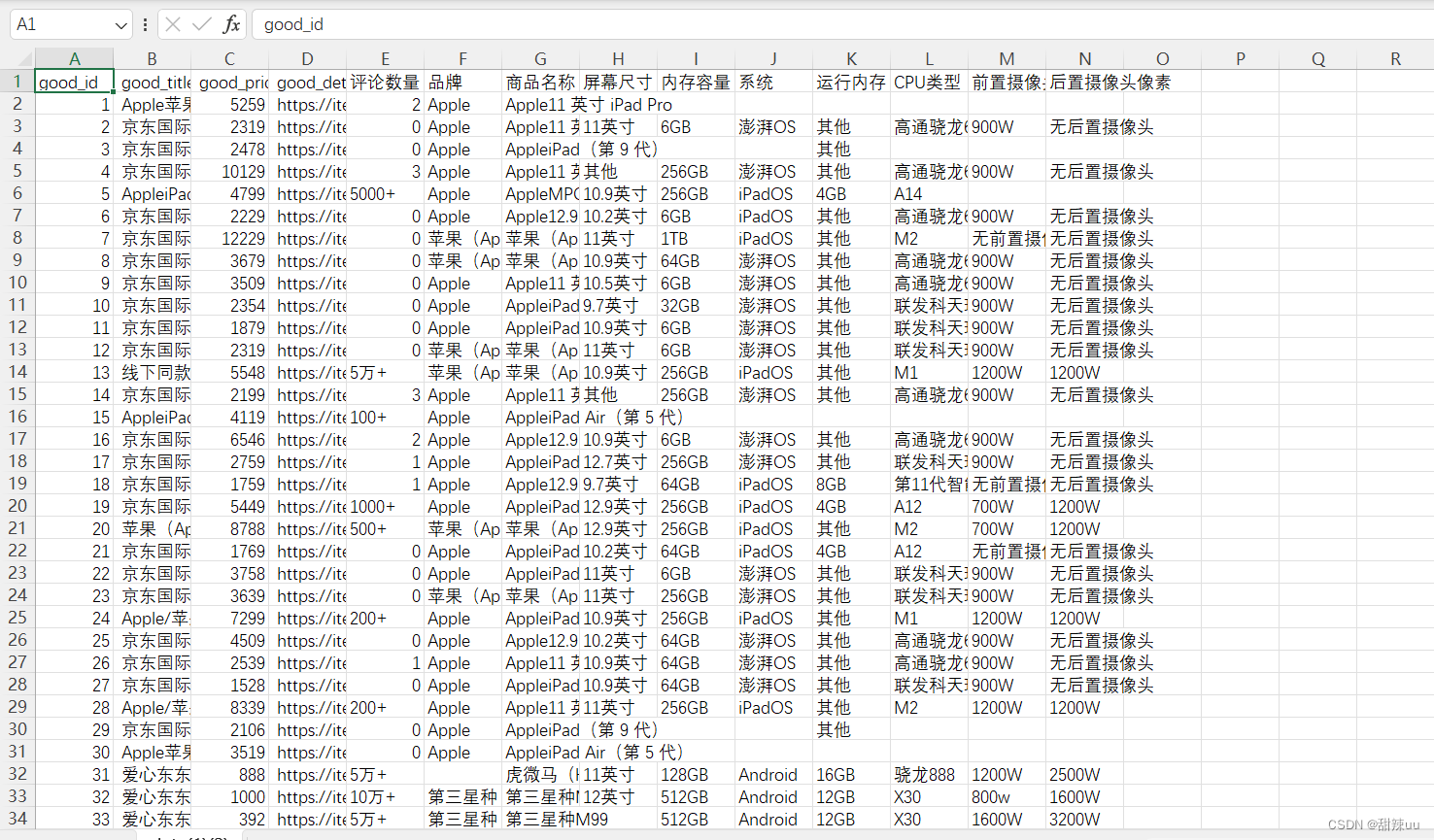
Task: Open the insert function fx dialog
Action: pos(231,24)
